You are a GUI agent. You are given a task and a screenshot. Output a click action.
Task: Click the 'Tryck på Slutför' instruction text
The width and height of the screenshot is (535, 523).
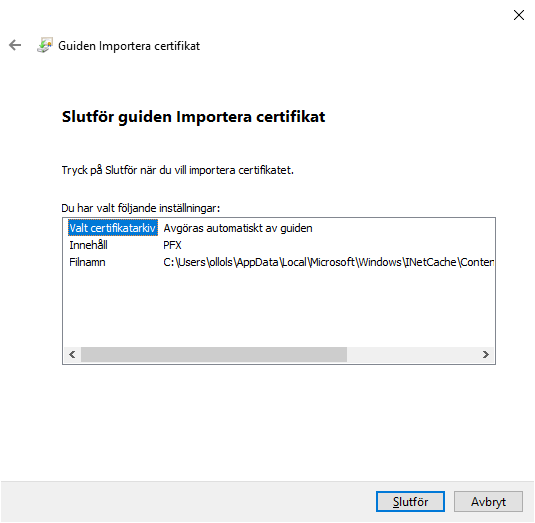click(x=177, y=170)
